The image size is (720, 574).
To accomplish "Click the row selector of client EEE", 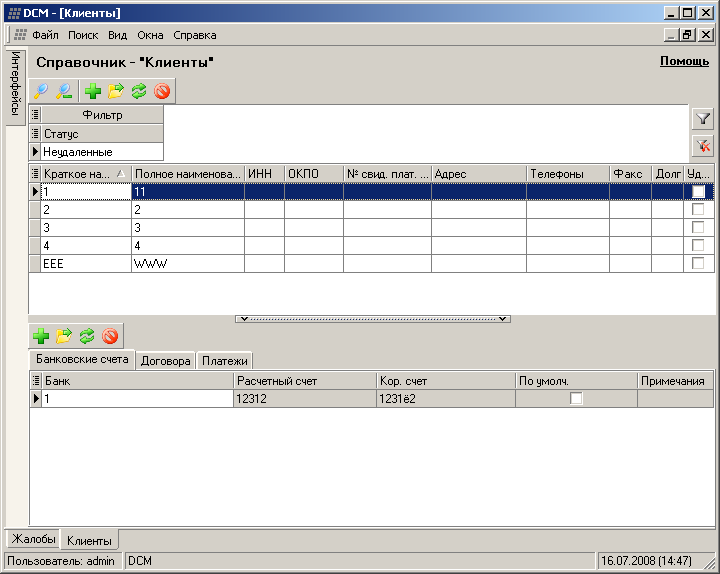I will pyautogui.click(x=35, y=264).
